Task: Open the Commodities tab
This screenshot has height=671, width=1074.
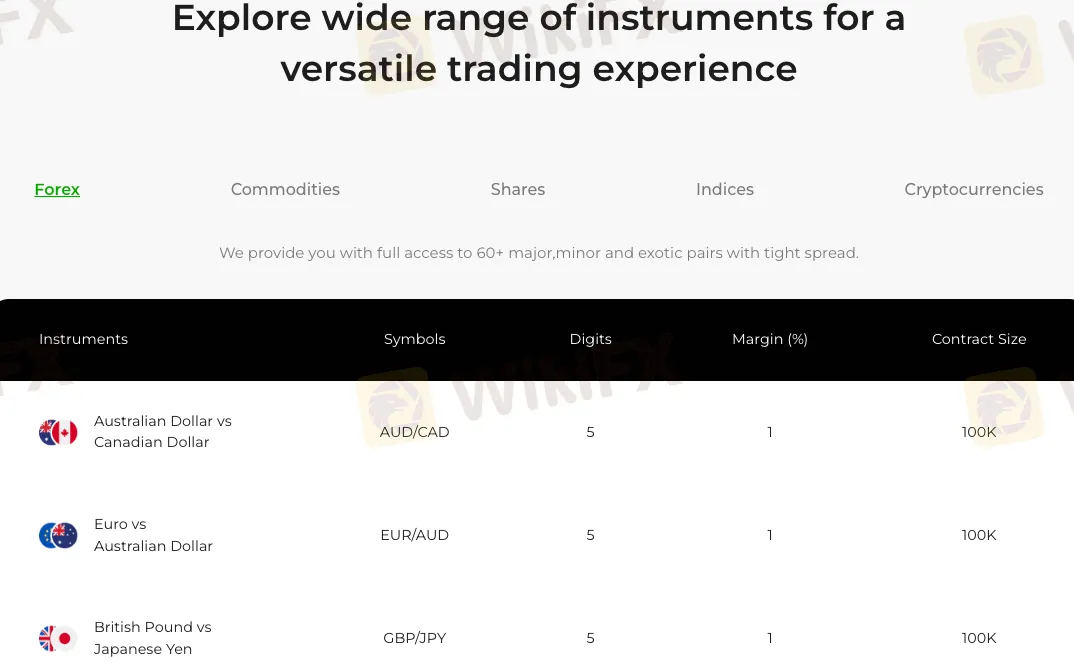Action: [x=285, y=189]
